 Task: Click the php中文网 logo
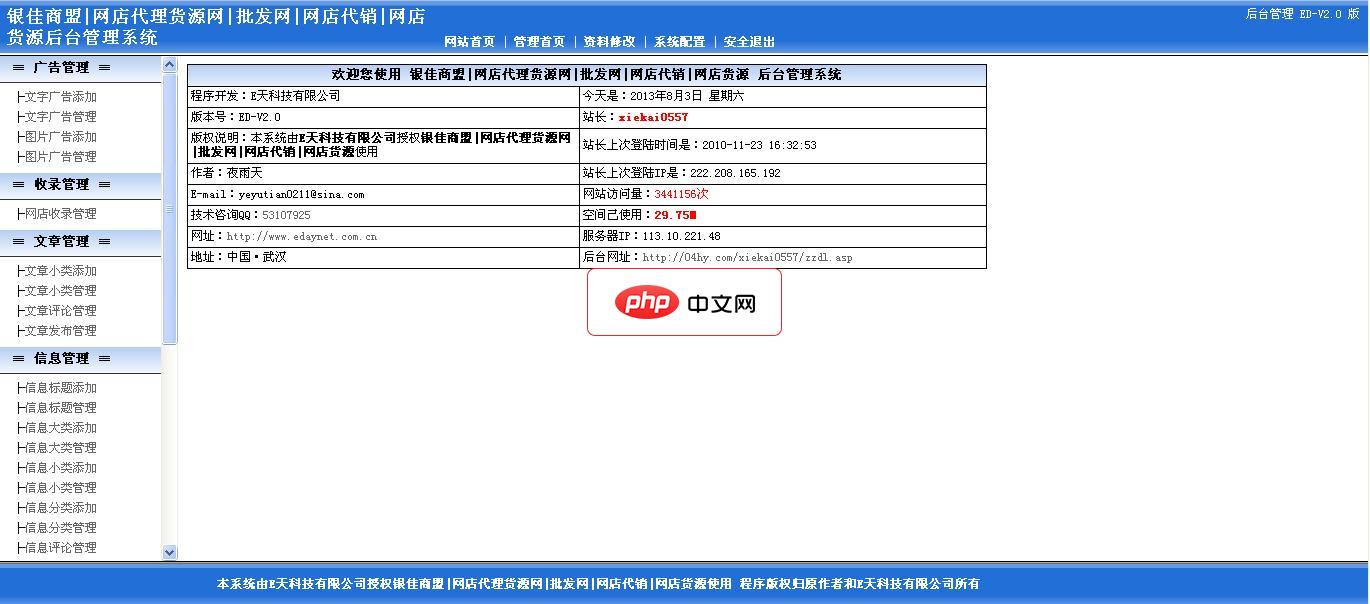683,302
